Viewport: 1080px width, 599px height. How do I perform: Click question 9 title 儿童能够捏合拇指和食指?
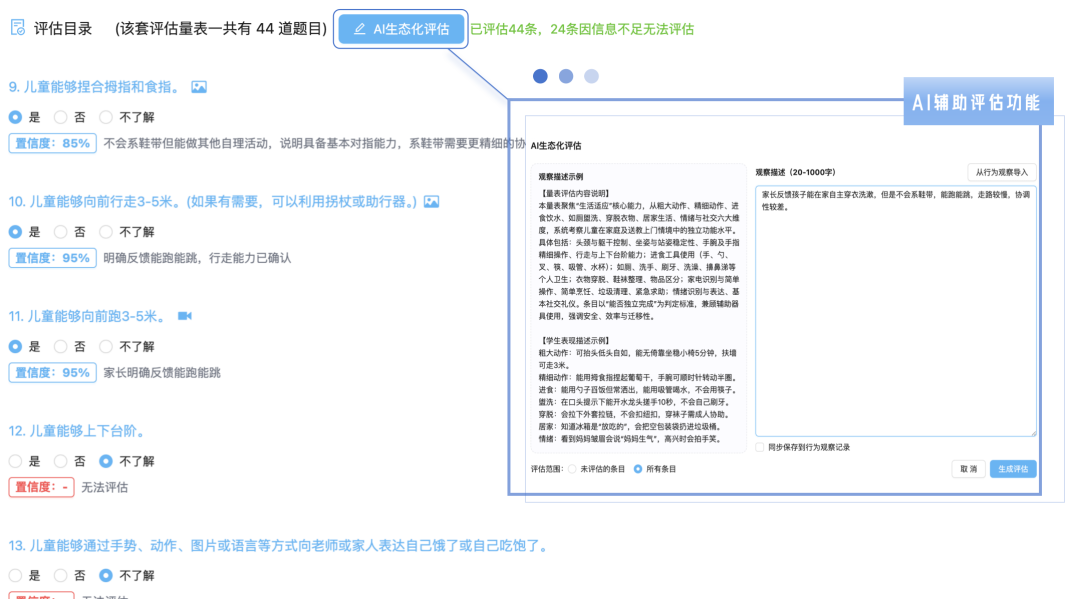(x=97, y=87)
